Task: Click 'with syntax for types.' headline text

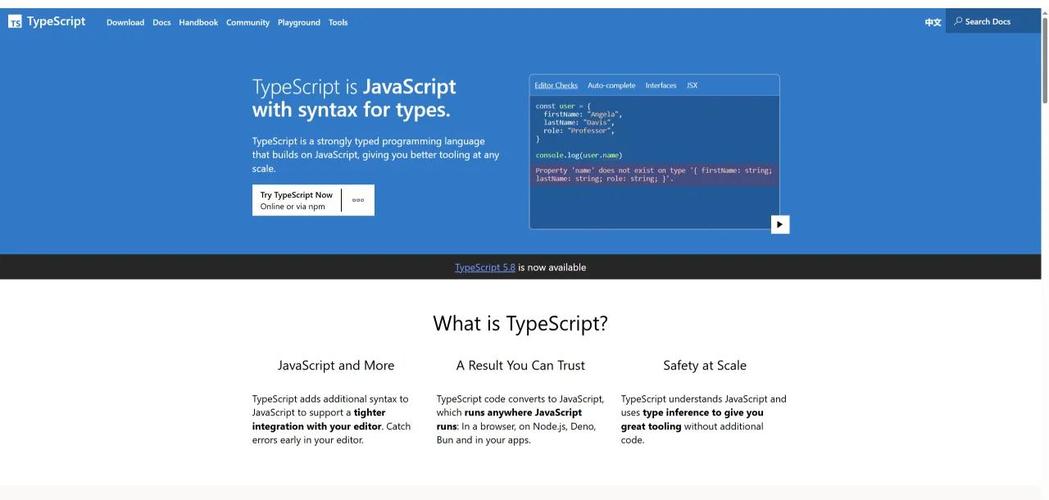Action: click(x=351, y=110)
